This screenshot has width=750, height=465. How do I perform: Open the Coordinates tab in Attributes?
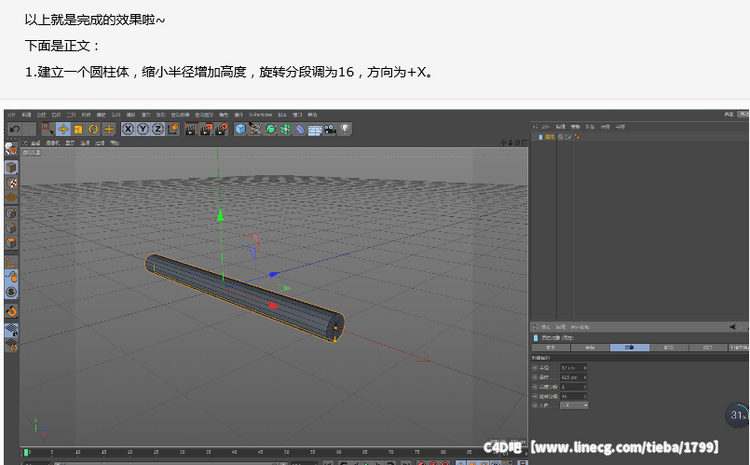[590, 348]
